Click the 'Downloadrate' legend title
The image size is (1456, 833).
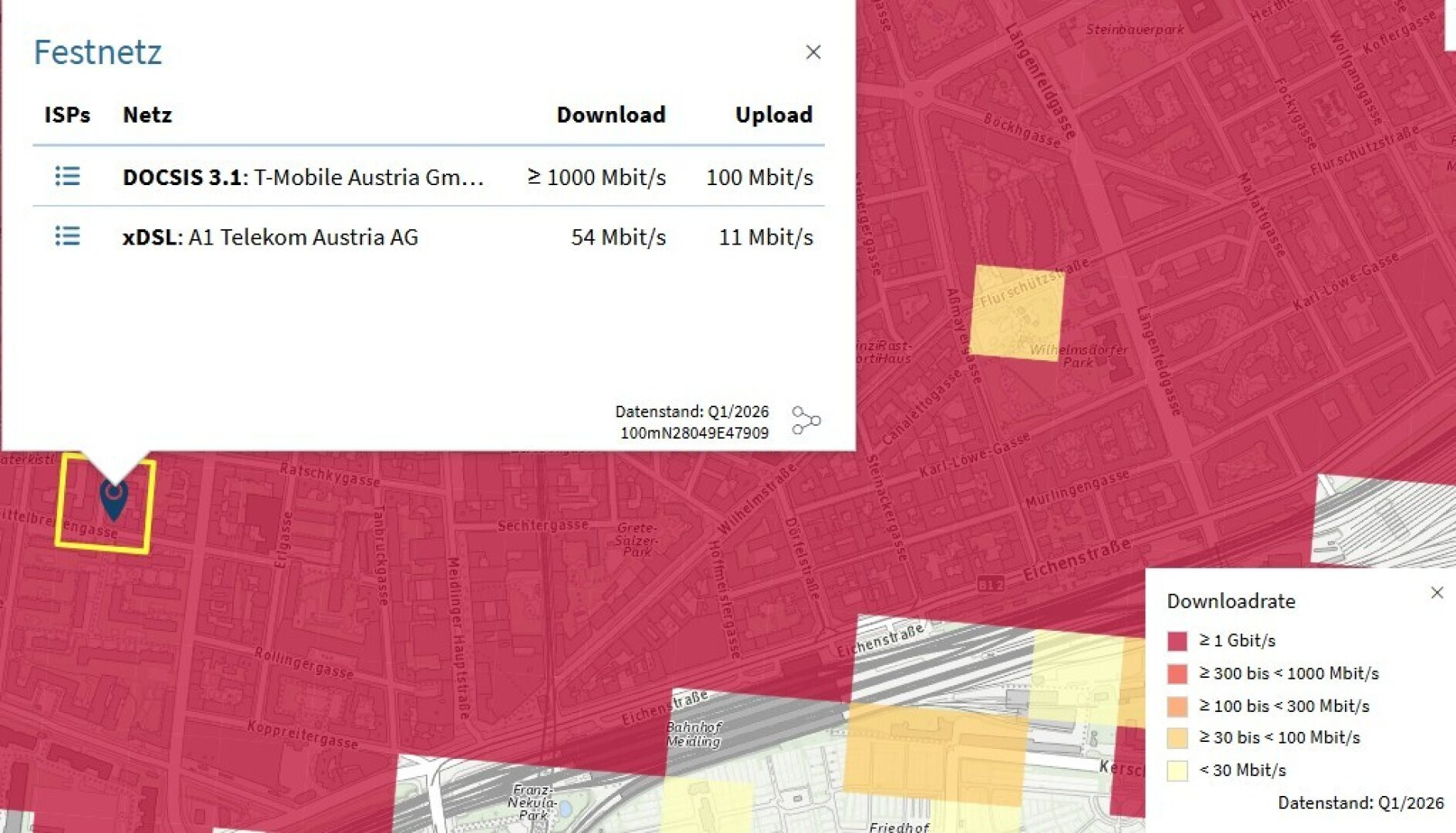coord(1231,601)
